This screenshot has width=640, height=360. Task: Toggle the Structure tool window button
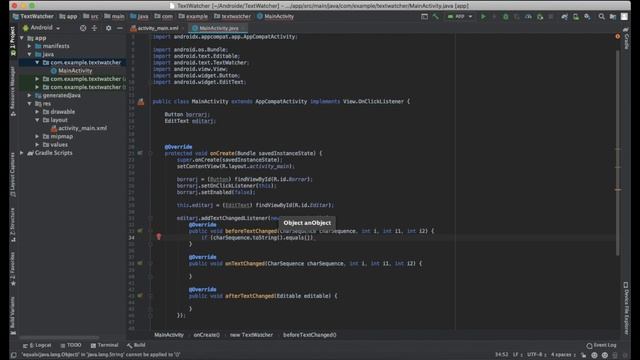pos(13,224)
